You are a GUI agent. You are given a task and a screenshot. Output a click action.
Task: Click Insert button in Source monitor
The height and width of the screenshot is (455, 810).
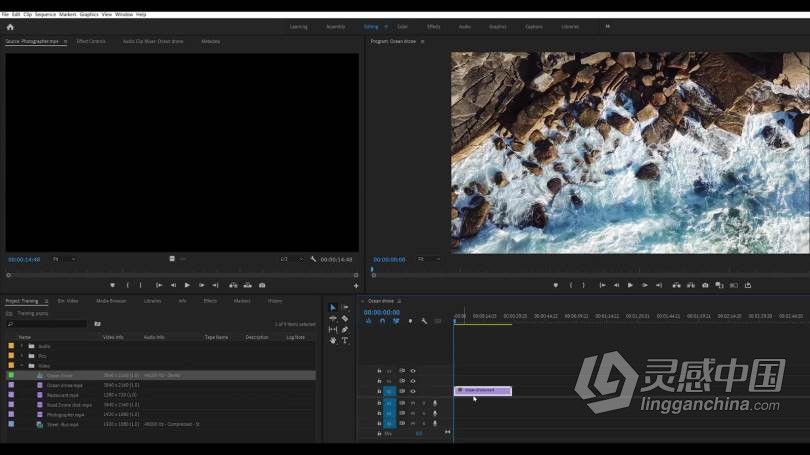pyautogui.click(x=233, y=285)
